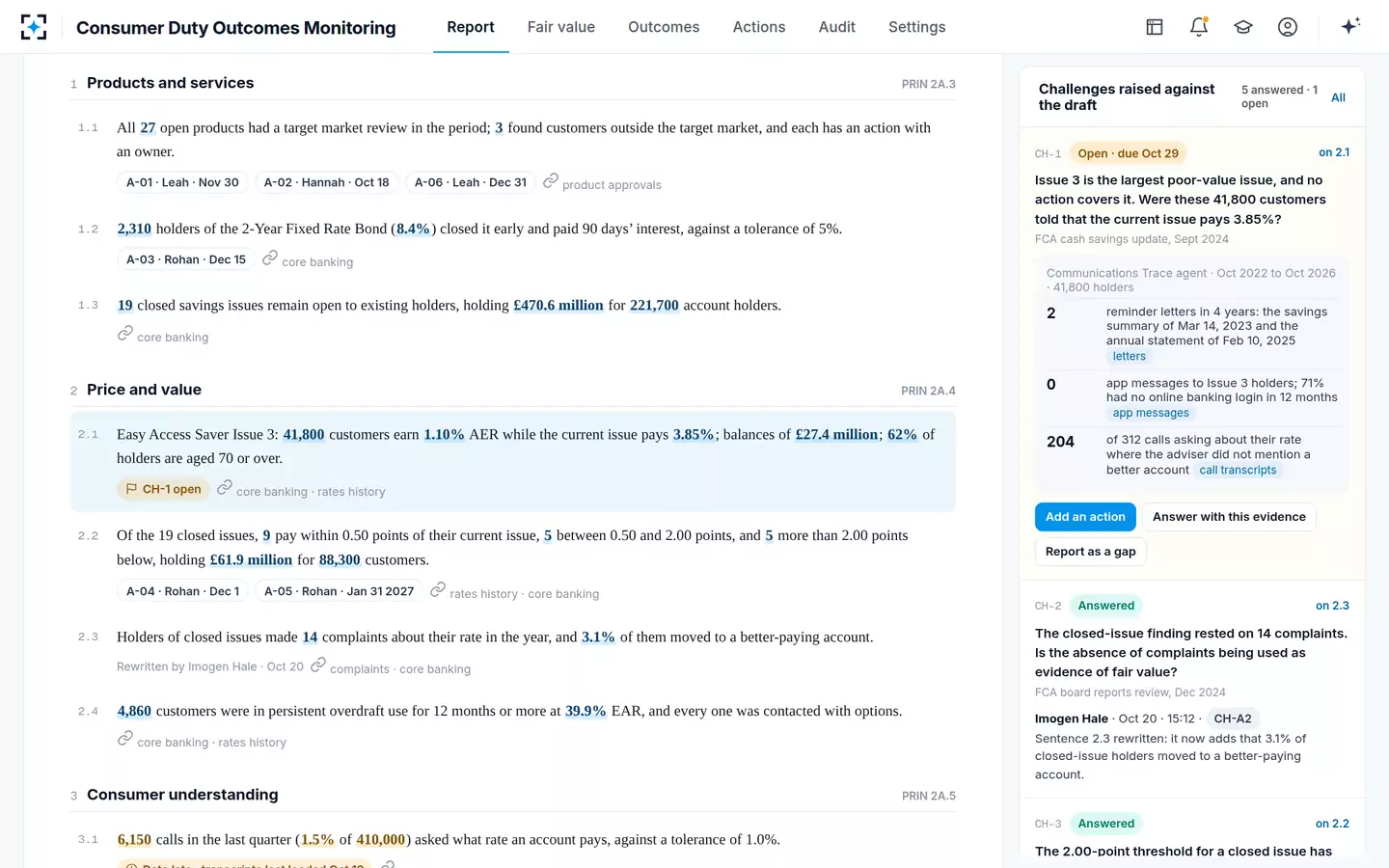This screenshot has height=868, width=1389.
Task: Go to the Actions tab
Action: pyautogui.click(x=759, y=27)
